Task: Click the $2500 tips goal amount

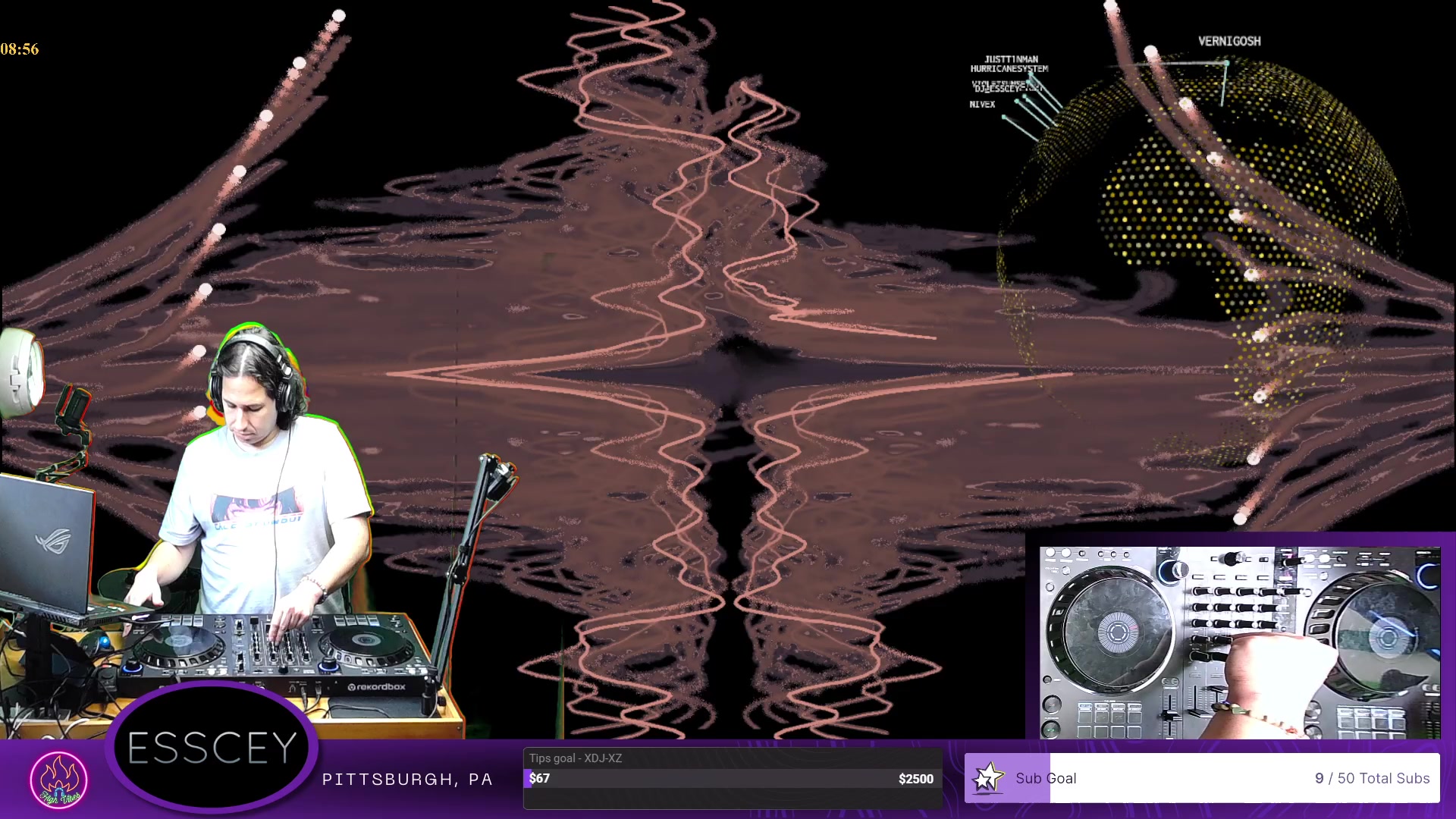Action: coord(915,779)
